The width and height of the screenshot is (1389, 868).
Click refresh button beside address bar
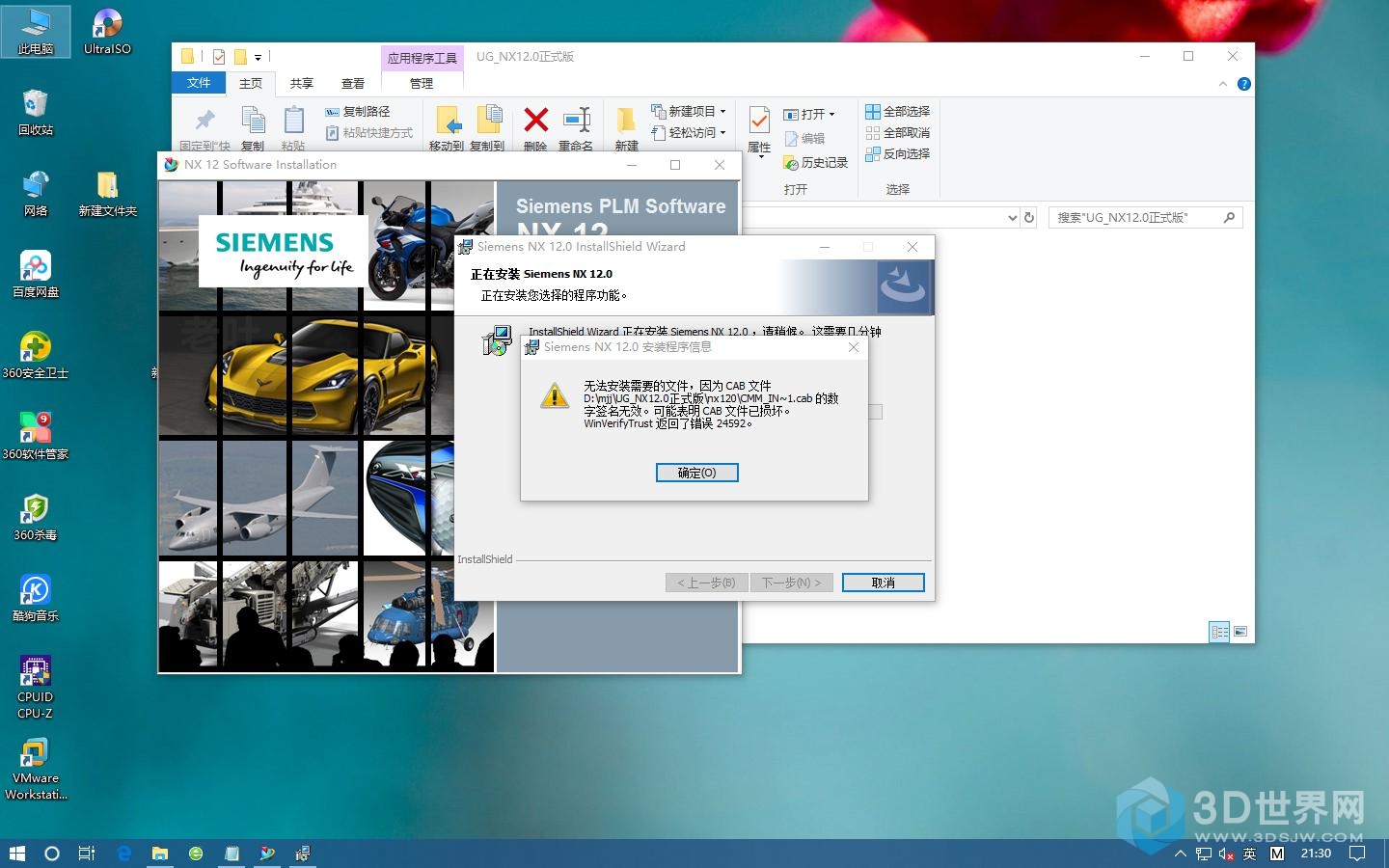[1029, 218]
